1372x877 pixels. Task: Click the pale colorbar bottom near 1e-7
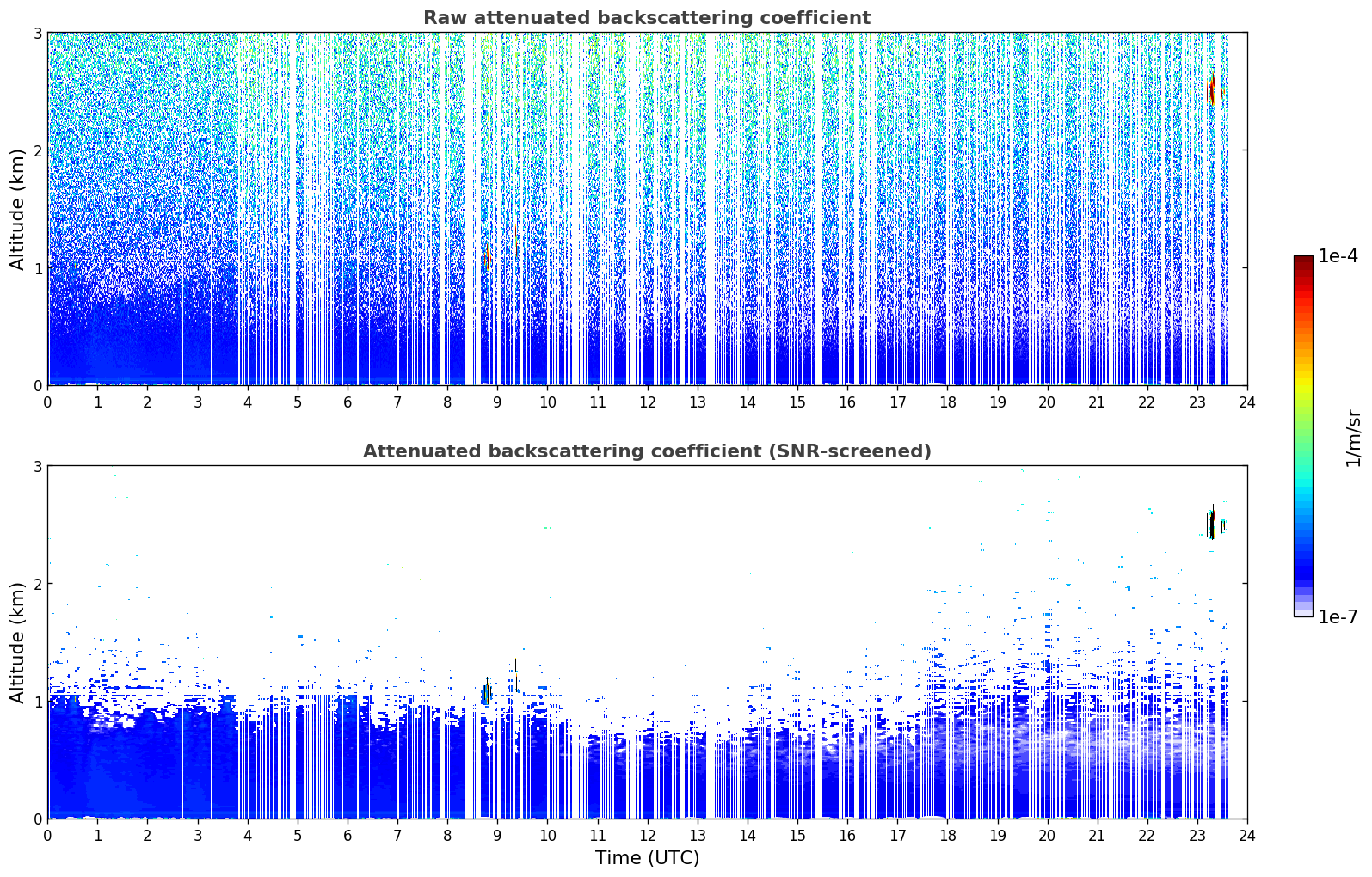coord(1303,611)
